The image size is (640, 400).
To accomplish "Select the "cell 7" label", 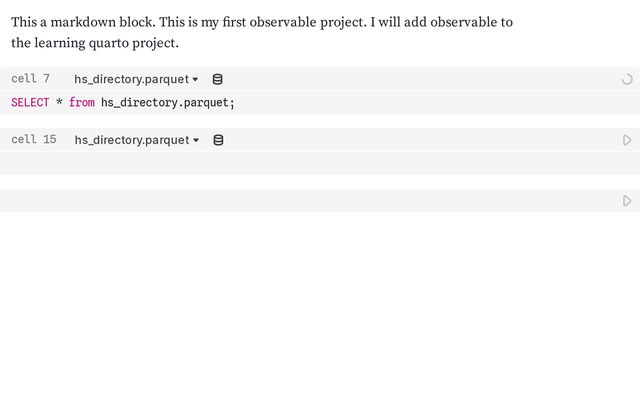I will [31, 79].
